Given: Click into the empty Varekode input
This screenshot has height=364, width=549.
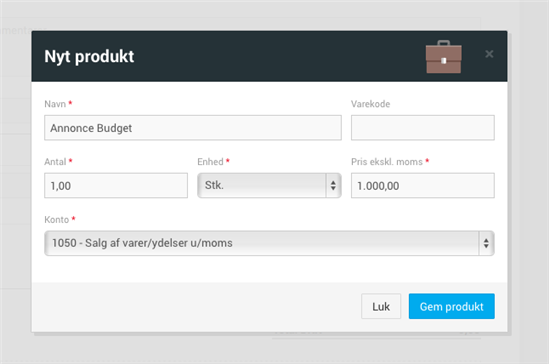Looking at the screenshot, I should 423,128.
